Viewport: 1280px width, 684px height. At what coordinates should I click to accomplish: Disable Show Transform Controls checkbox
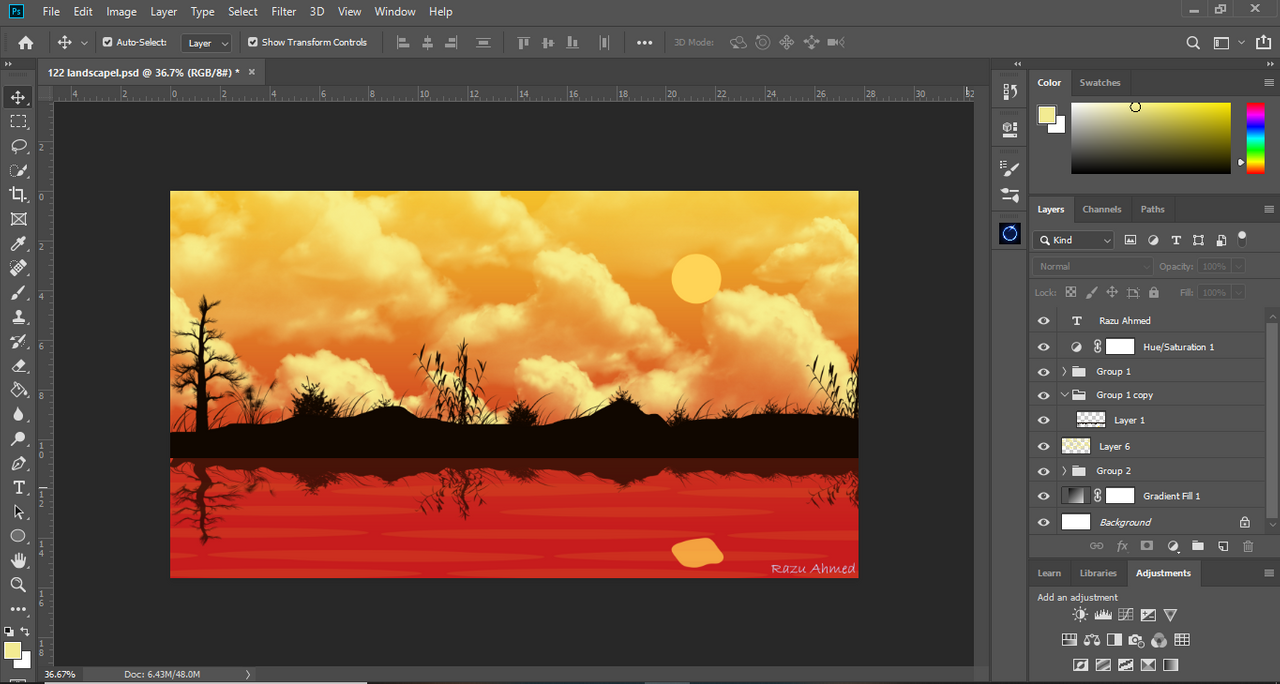(253, 42)
